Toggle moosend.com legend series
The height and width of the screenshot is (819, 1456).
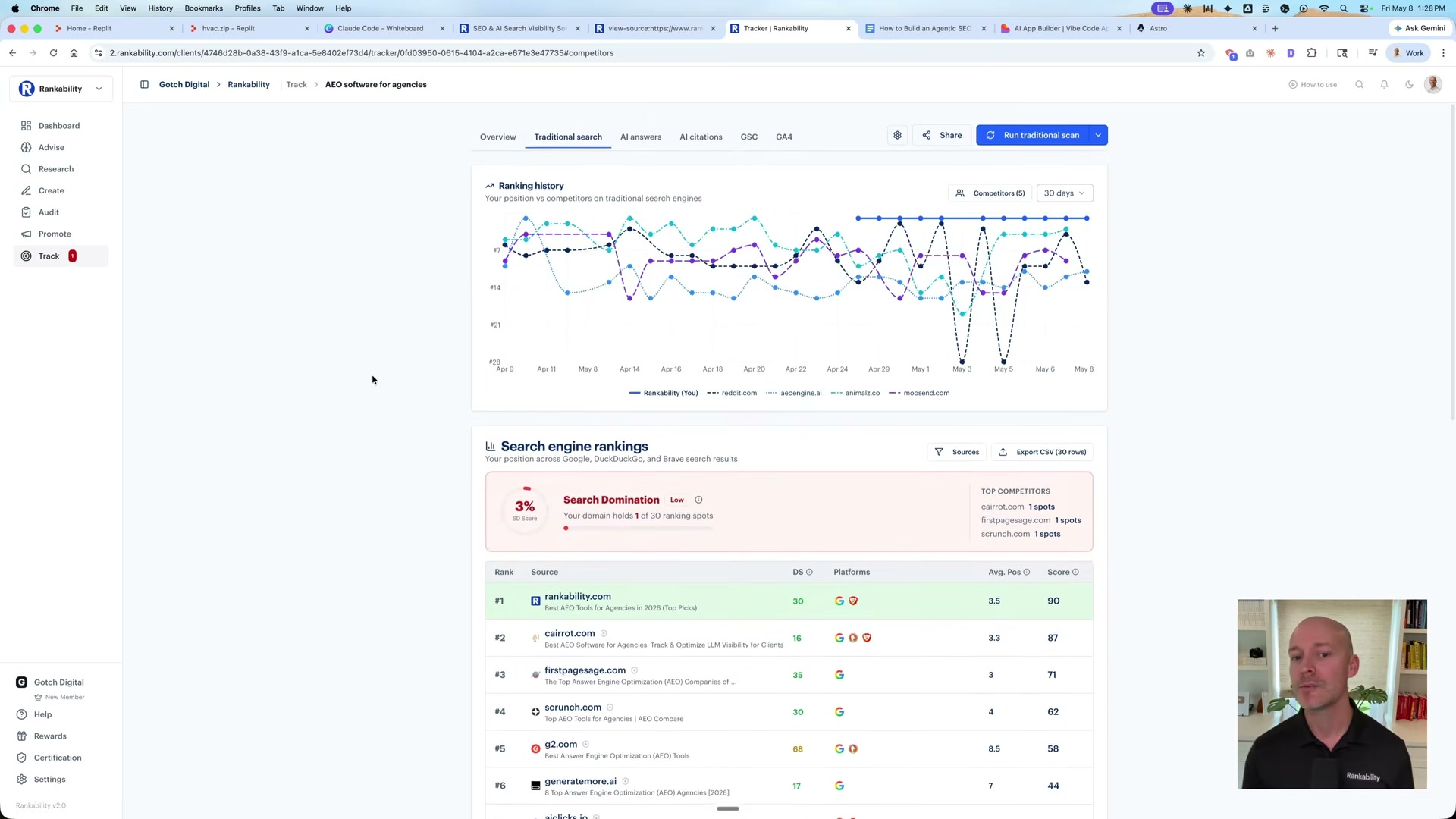pyautogui.click(x=919, y=393)
